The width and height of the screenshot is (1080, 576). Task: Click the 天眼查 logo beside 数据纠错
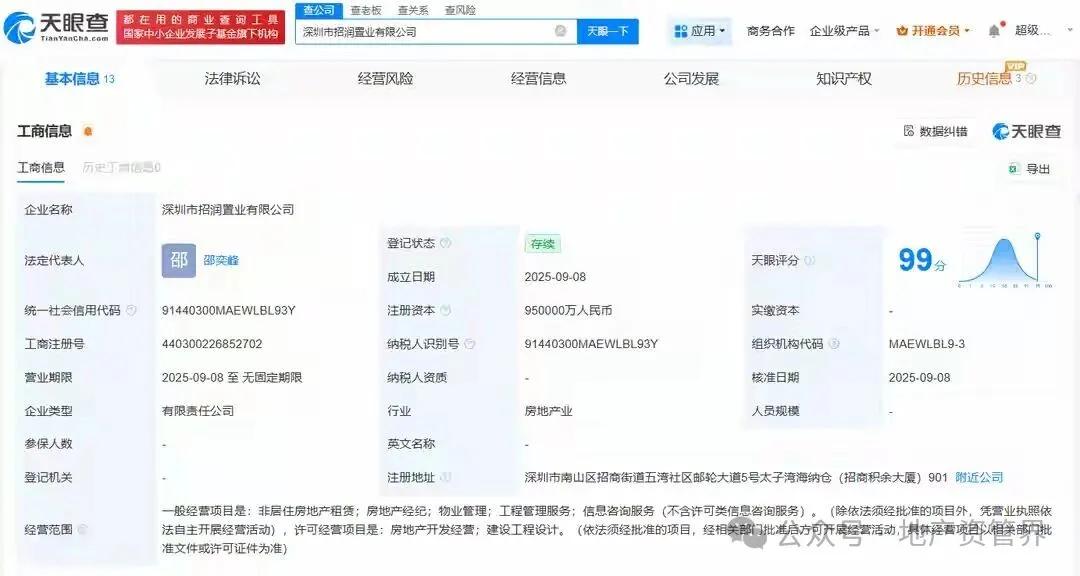tap(1026, 131)
